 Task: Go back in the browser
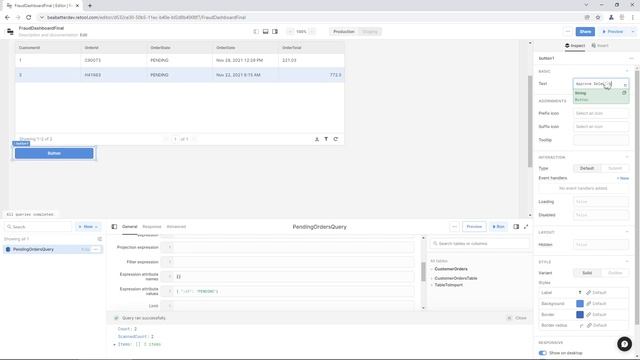pyautogui.click(x=7, y=18)
